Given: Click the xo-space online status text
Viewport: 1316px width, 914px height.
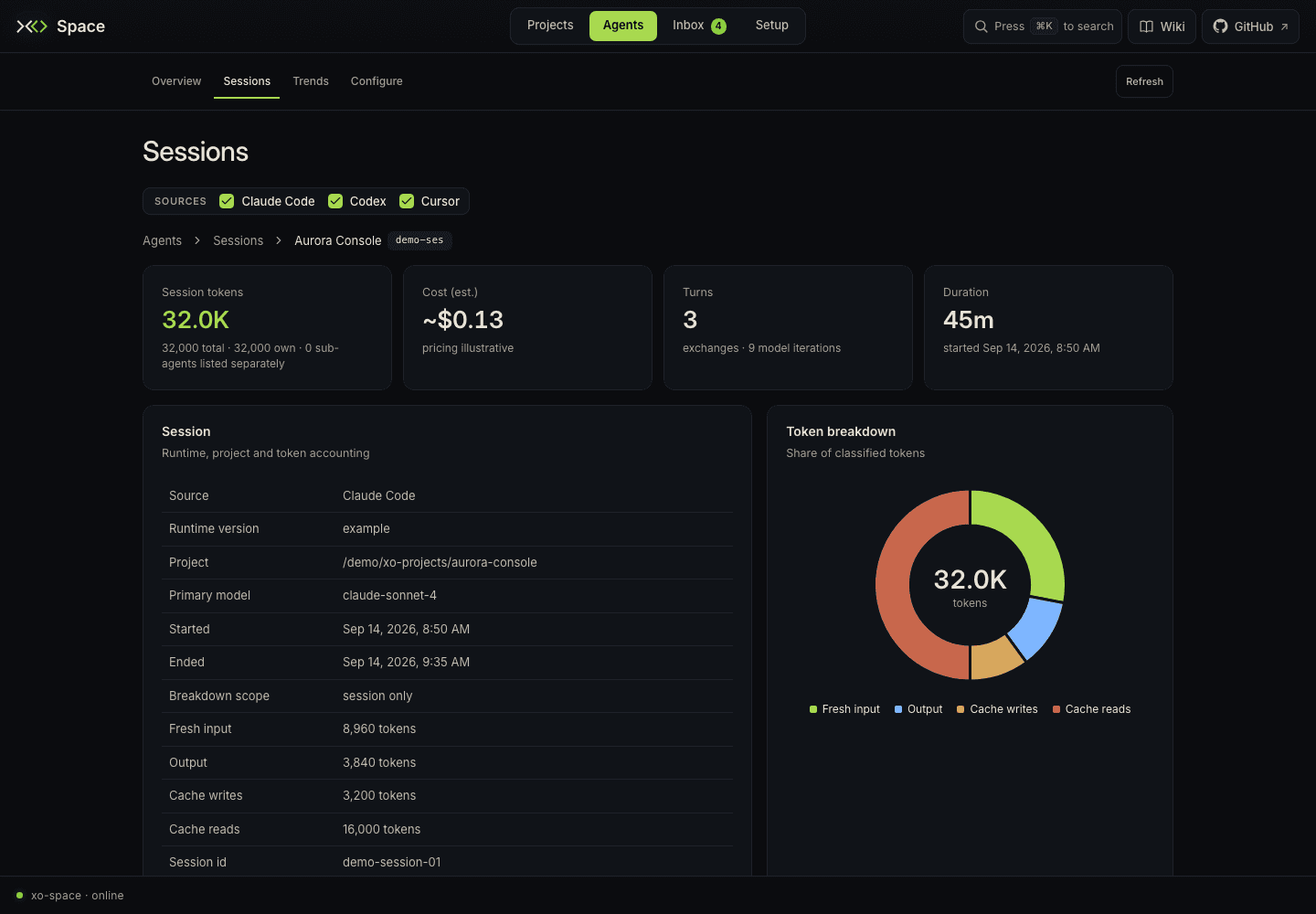Looking at the screenshot, I should pos(78,896).
